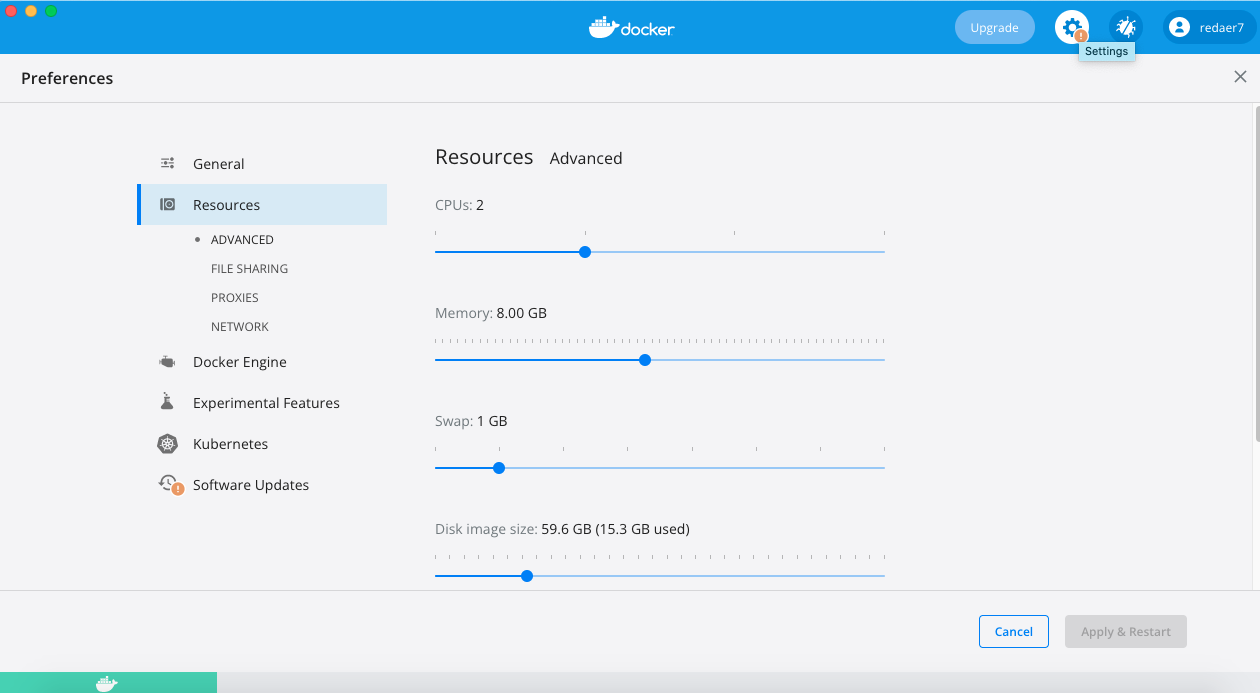This screenshot has width=1260, height=693.
Task: Click the Experimental Features flask icon
Action: pos(168,402)
